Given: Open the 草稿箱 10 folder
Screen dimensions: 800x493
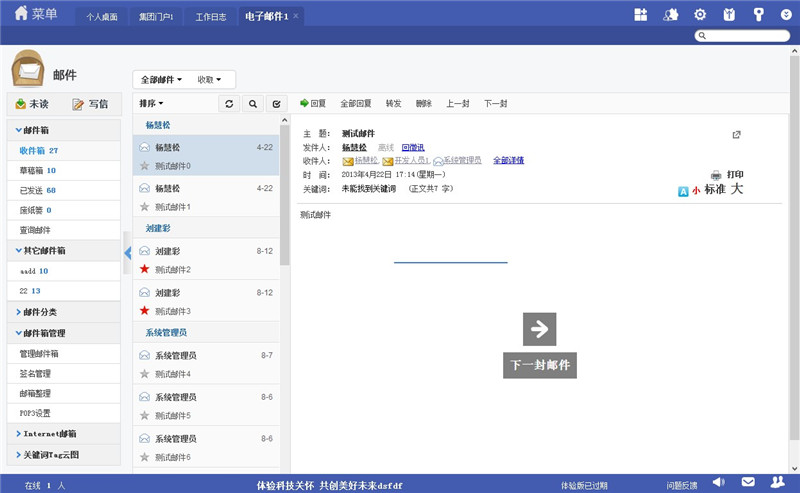Looking at the screenshot, I should (x=63, y=170).
